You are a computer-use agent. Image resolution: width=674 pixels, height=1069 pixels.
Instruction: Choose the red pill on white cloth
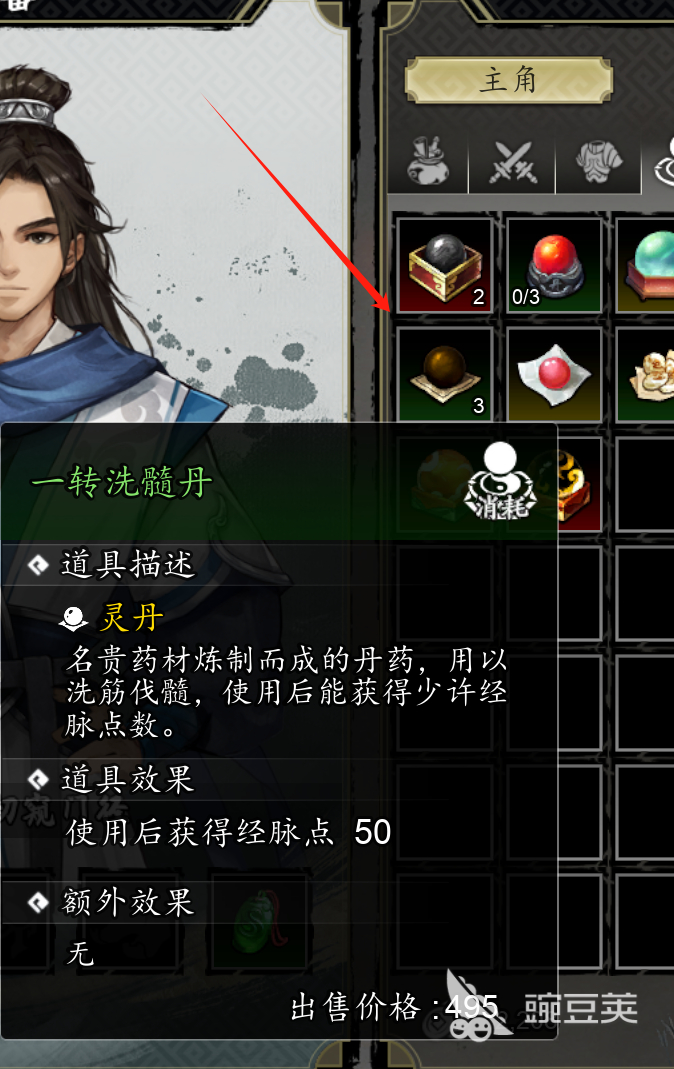click(x=553, y=375)
